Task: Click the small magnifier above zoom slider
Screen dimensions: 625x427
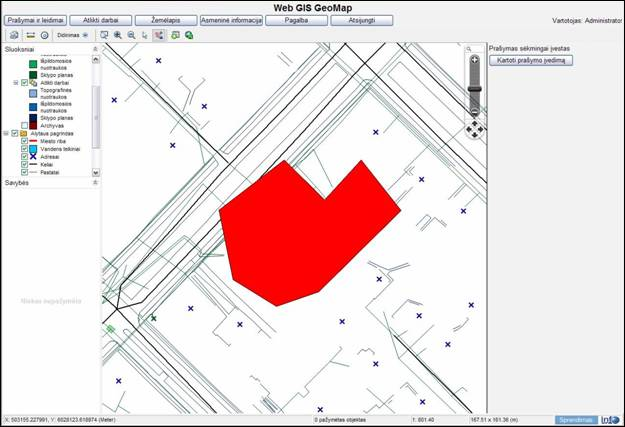Action: (469, 49)
